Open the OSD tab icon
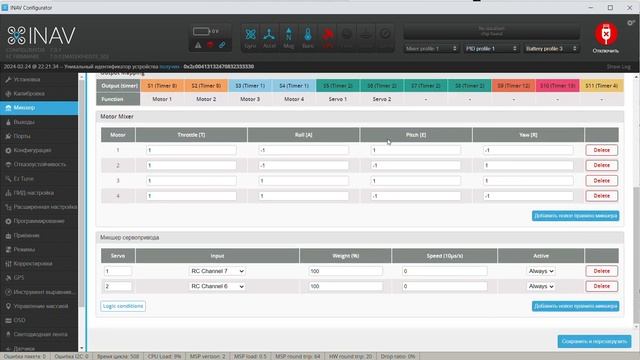Image resolution: width=640 pixels, height=360 pixels. (8, 320)
